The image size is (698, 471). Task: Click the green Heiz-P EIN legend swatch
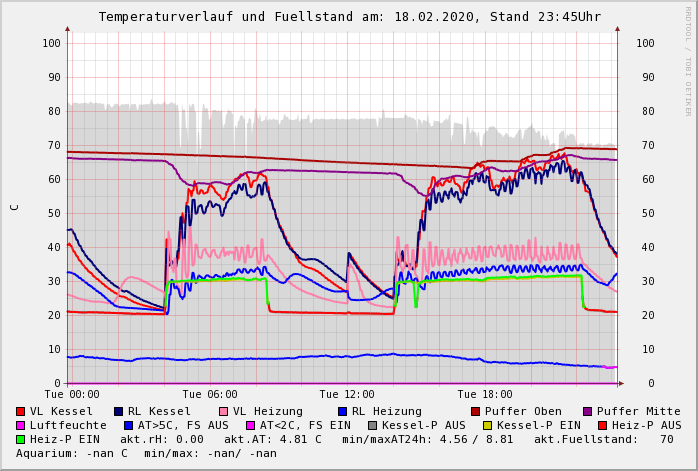coord(20,439)
